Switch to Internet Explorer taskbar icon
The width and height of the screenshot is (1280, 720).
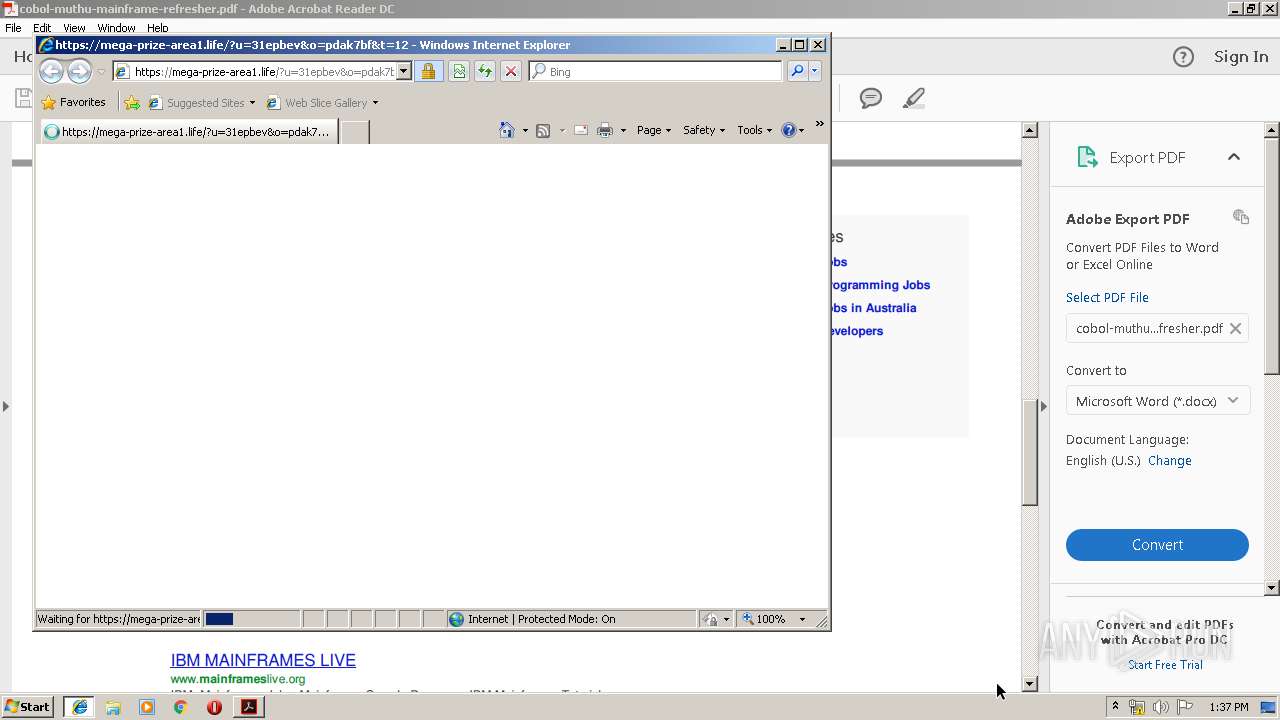pos(79,707)
